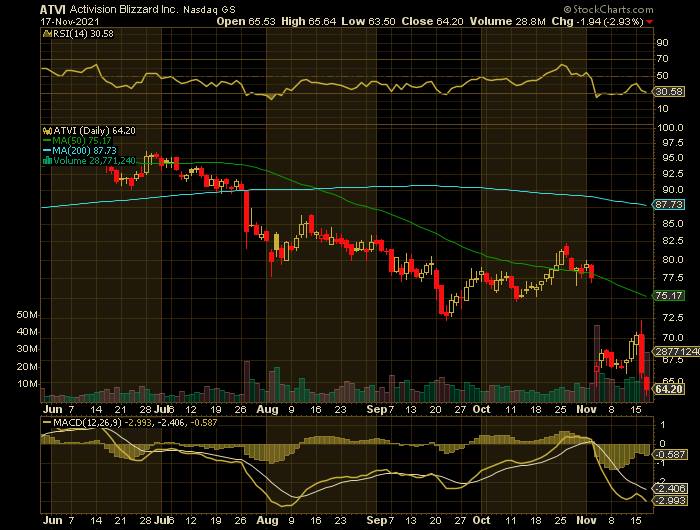The height and width of the screenshot is (530, 700).
Task: Click the RSI axis label 90
Action: point(662,43)
